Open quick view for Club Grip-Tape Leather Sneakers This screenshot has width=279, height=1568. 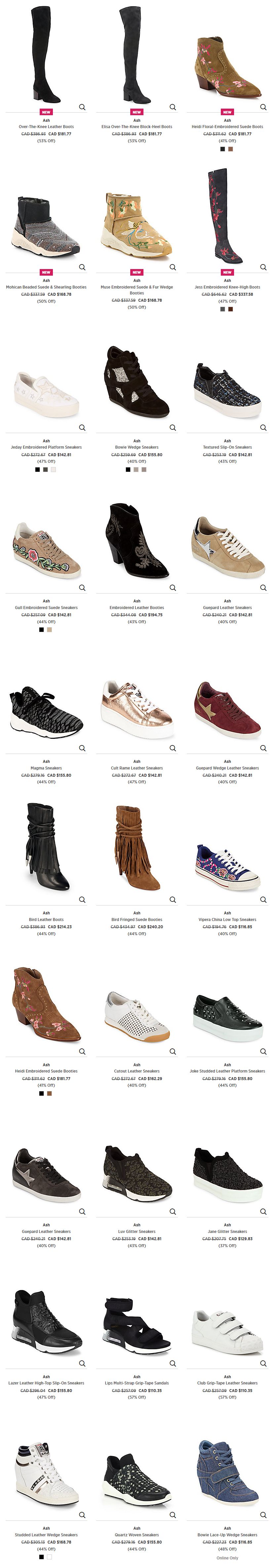(263, 1363)
